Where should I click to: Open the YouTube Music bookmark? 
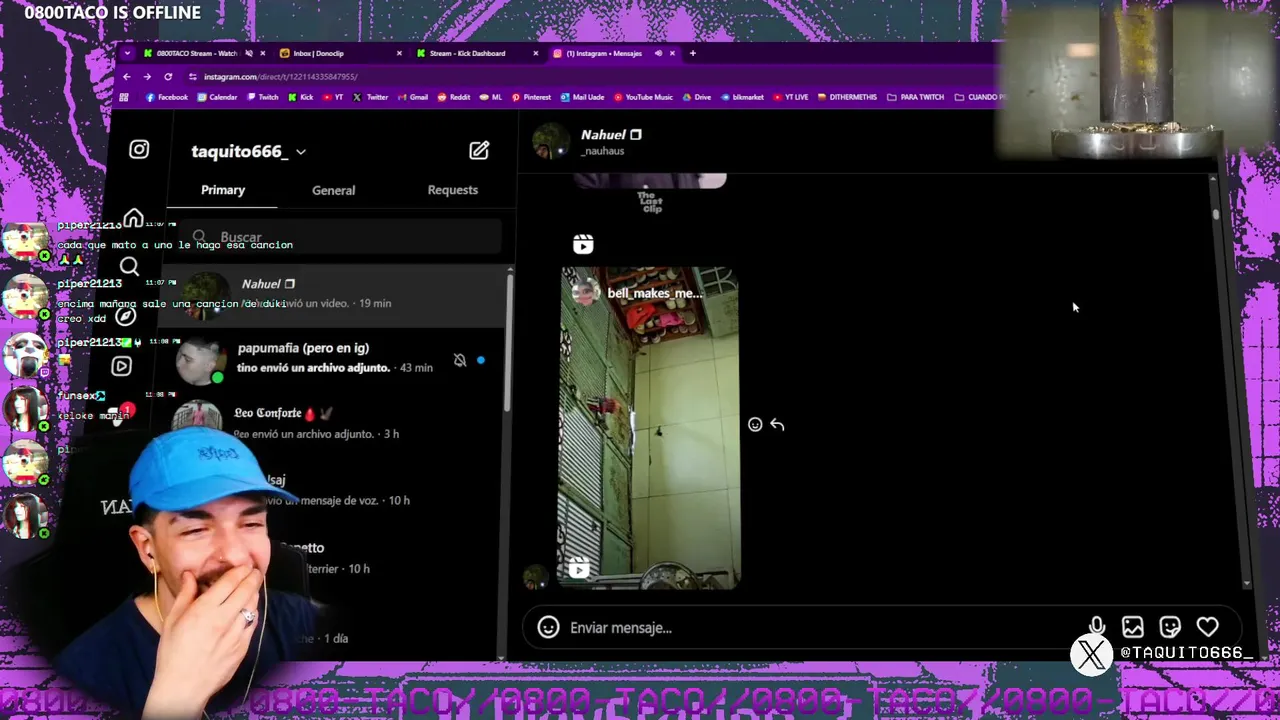tap(643, 97)
